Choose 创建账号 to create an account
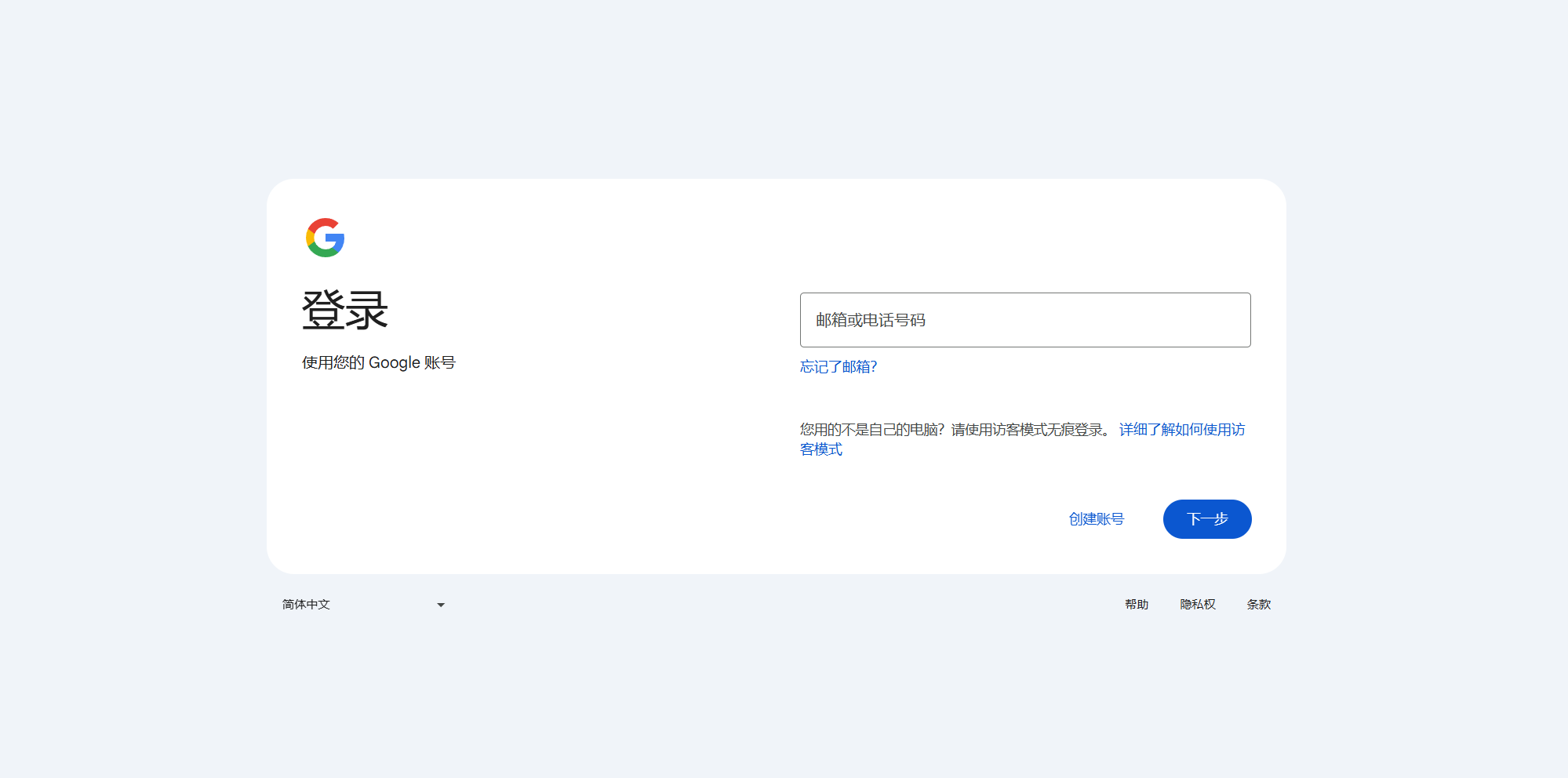Viewport: 1568px width, 778px height. point(1095,518)
